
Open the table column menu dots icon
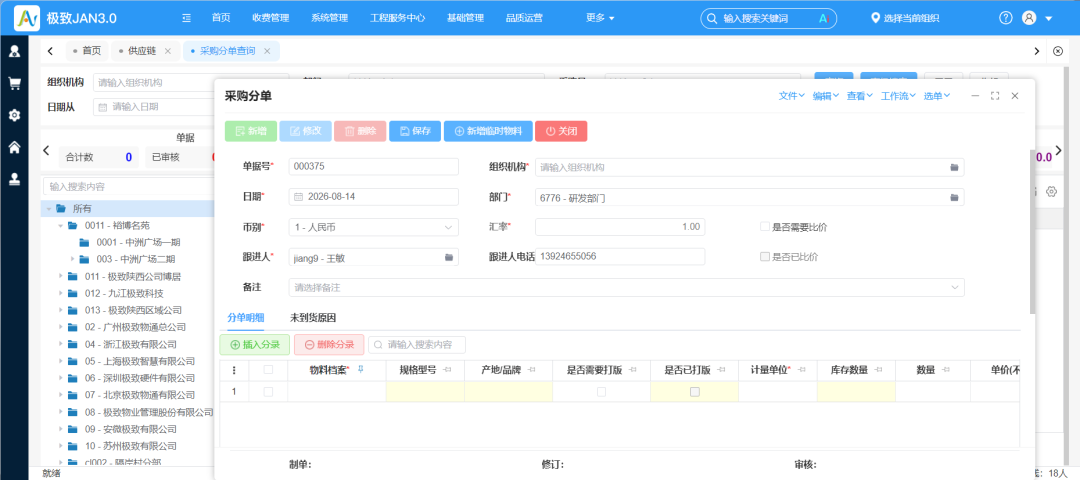pyautogui.click(x=233, y=371)
